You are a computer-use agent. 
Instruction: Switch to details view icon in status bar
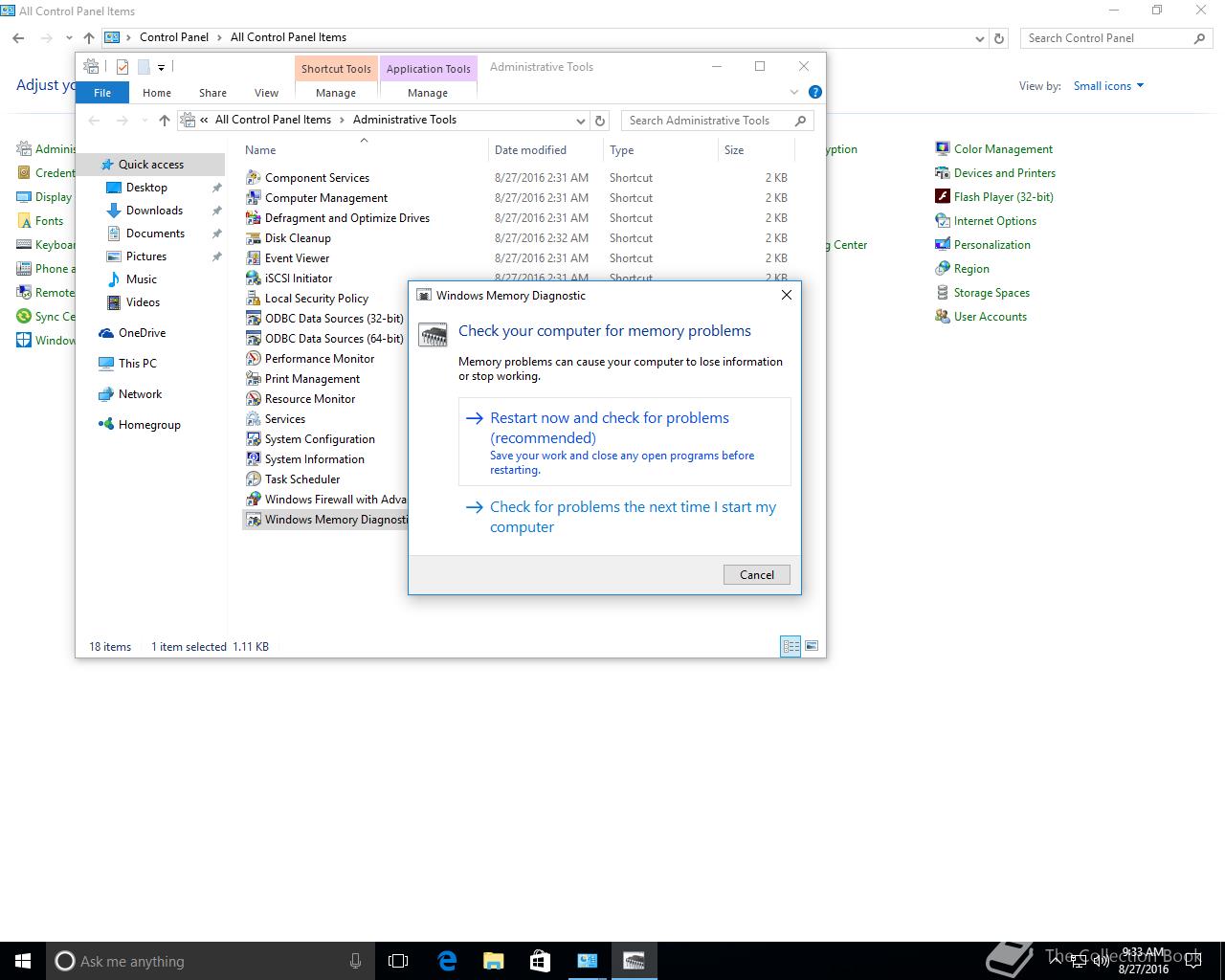[x=791, y=646]
